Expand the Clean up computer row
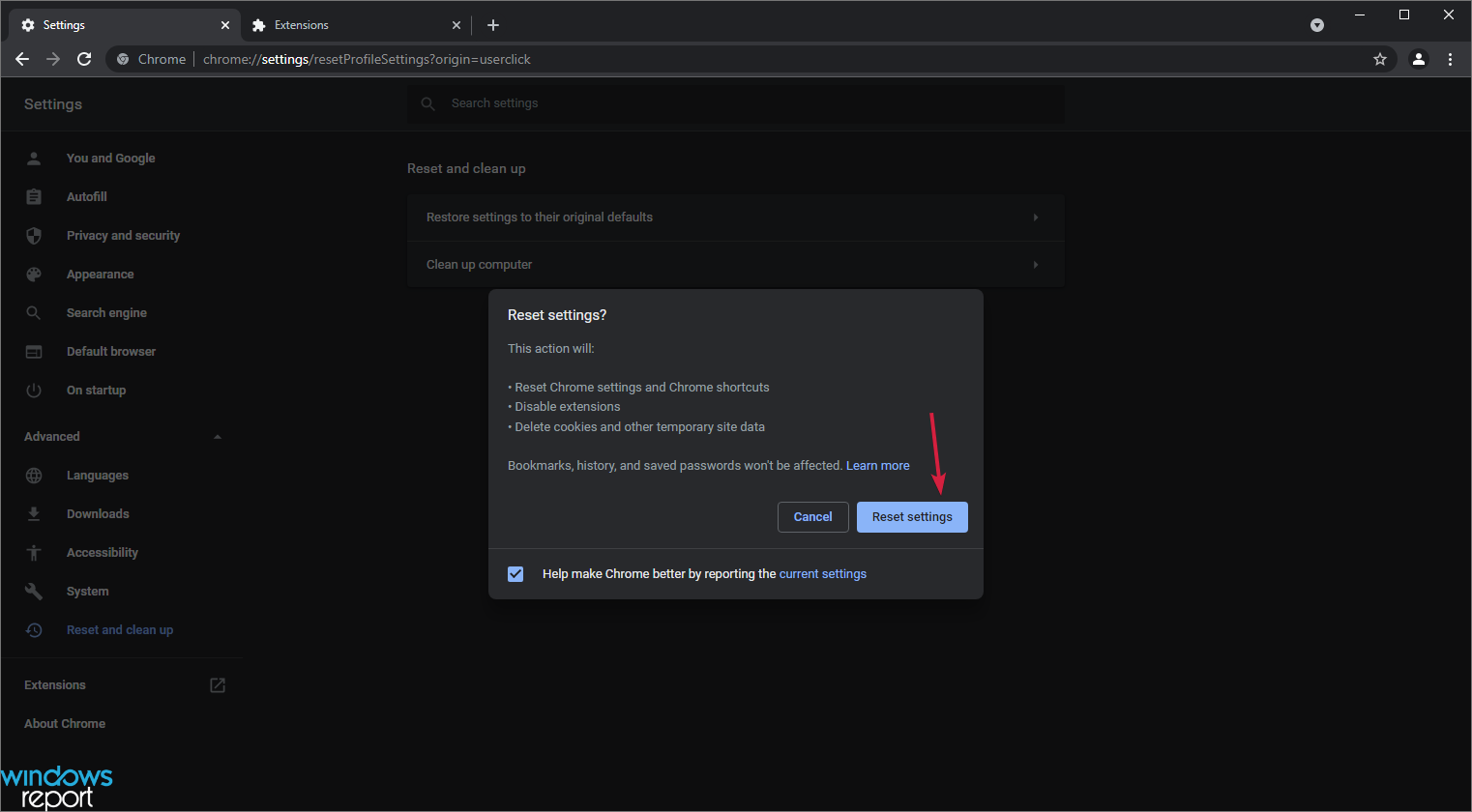This screenshot has height=812, width=1472. click(735, 265)
